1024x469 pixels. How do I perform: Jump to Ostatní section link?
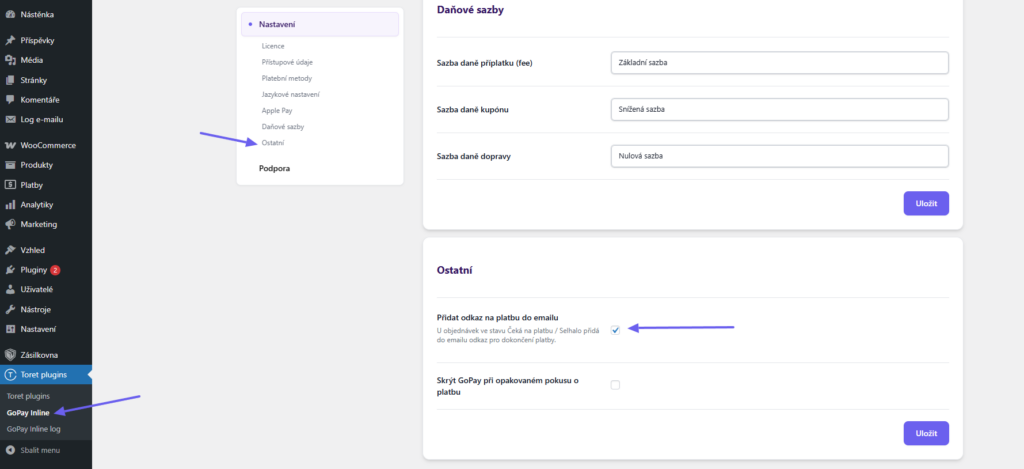click(273, 142)
